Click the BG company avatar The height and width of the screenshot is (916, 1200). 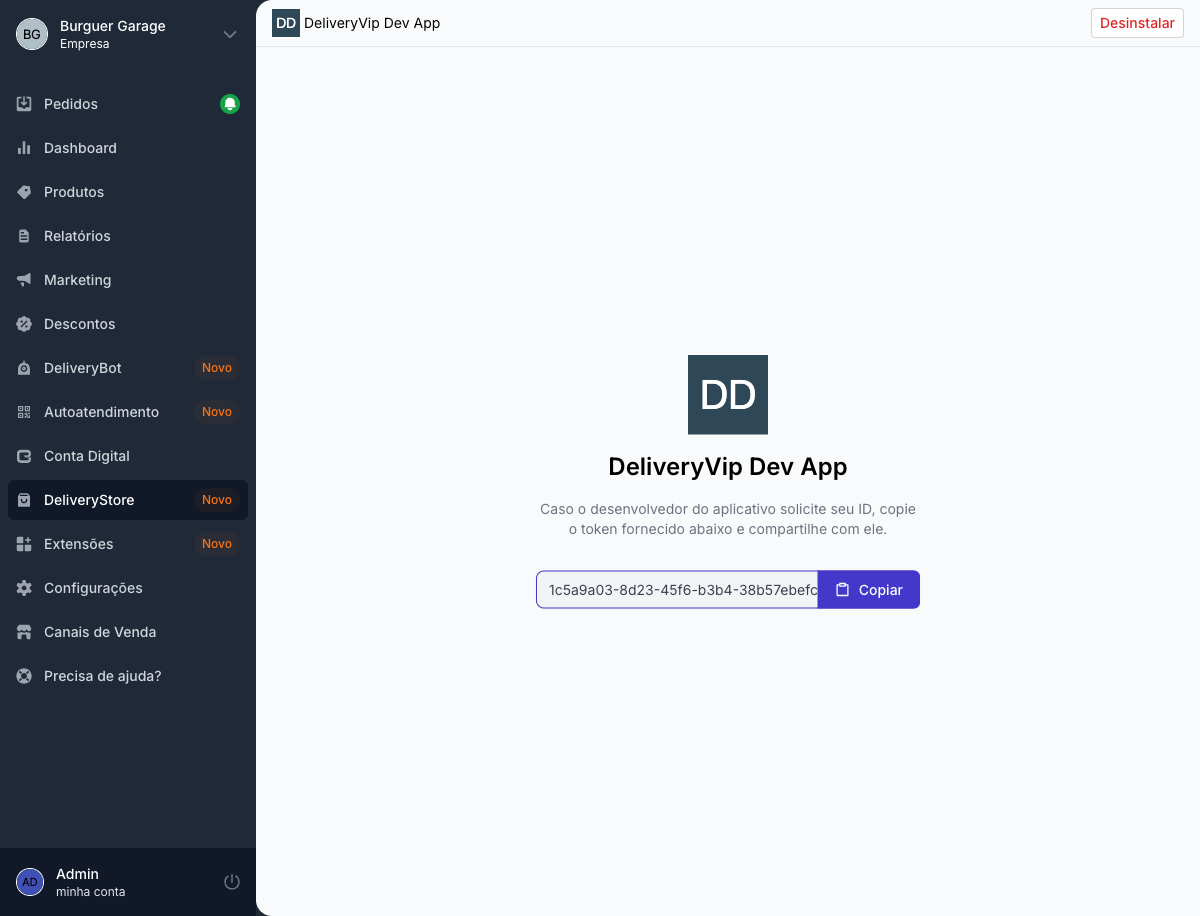tap(32, 34)
